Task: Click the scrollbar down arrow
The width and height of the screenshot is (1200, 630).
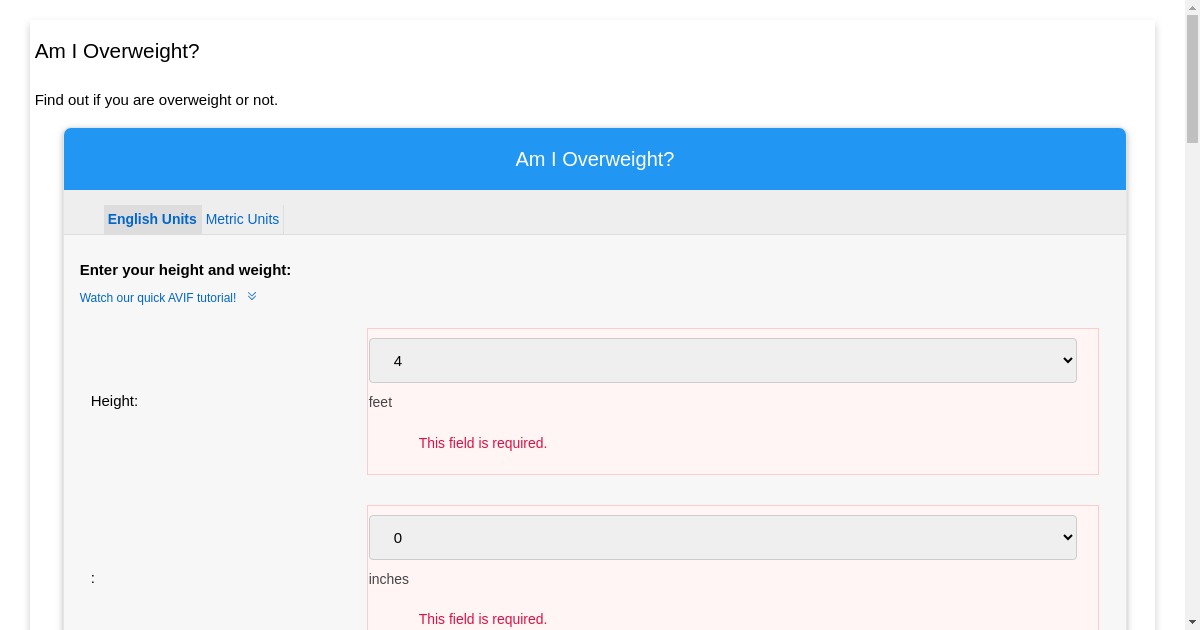Action: pos(1192,622)
